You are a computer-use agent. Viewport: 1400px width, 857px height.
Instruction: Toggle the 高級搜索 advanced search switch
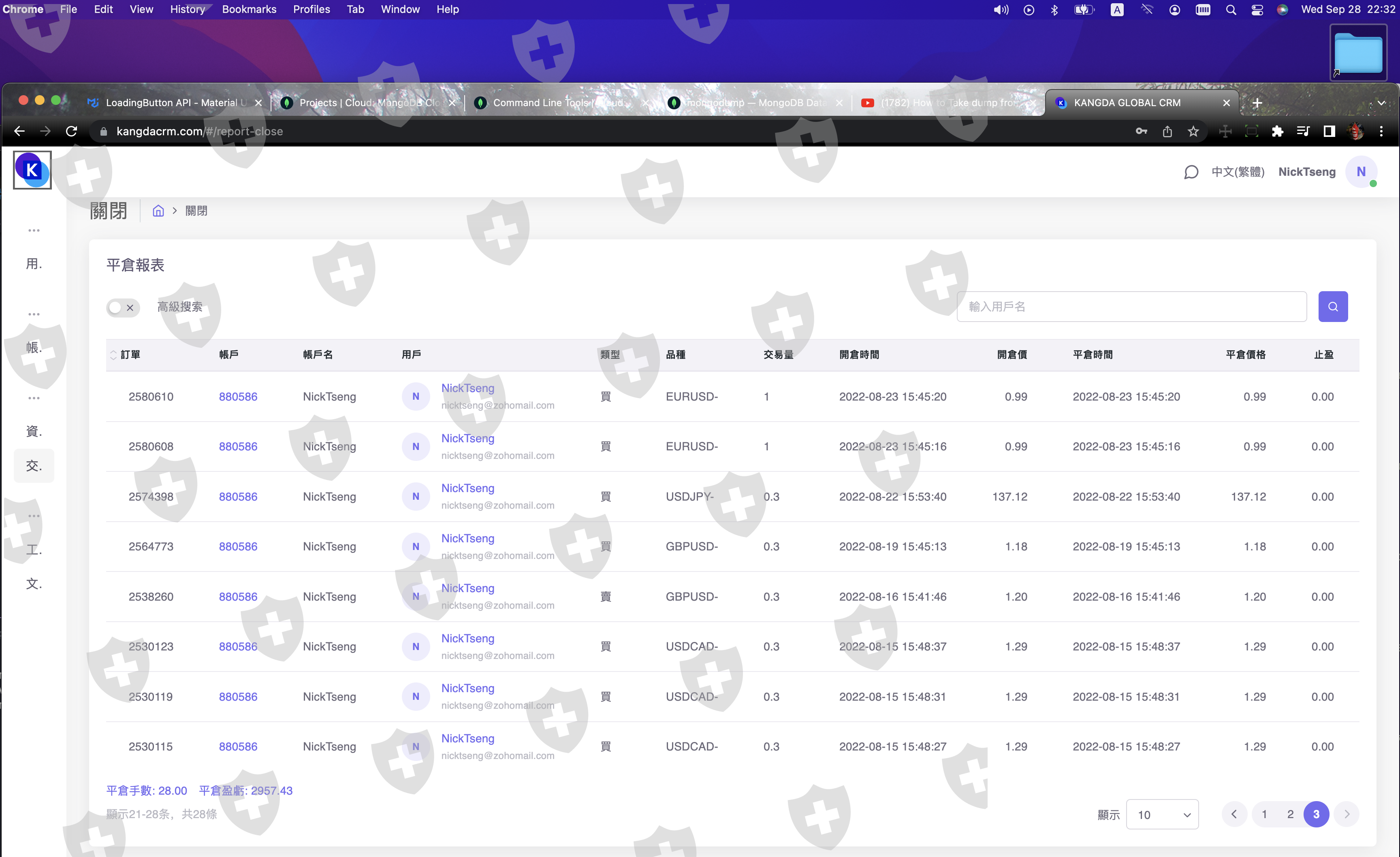coord(123,307)
